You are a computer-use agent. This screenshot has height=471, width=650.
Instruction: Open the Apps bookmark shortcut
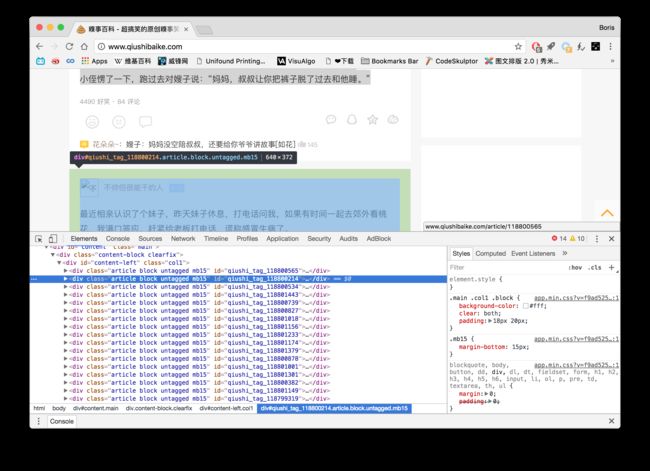[x=95, y=61]
